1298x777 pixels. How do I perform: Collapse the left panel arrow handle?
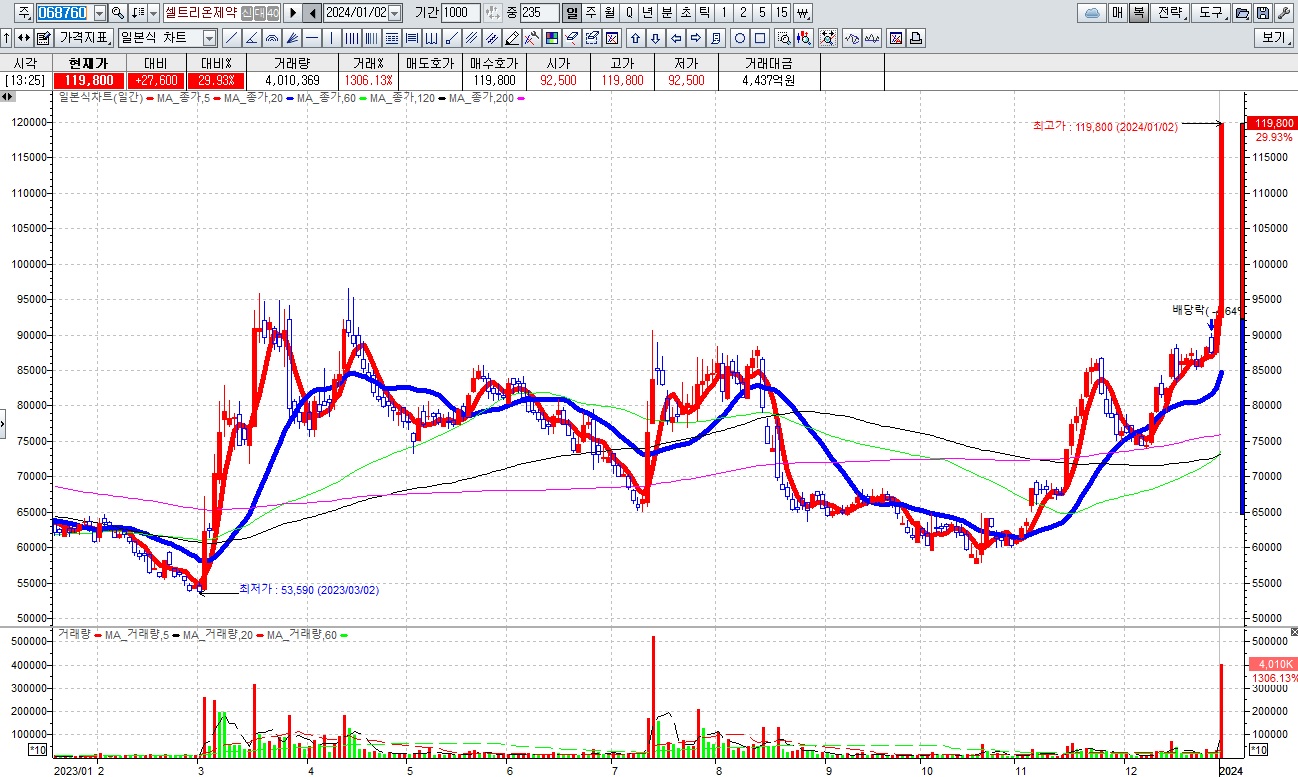(3, 423)
